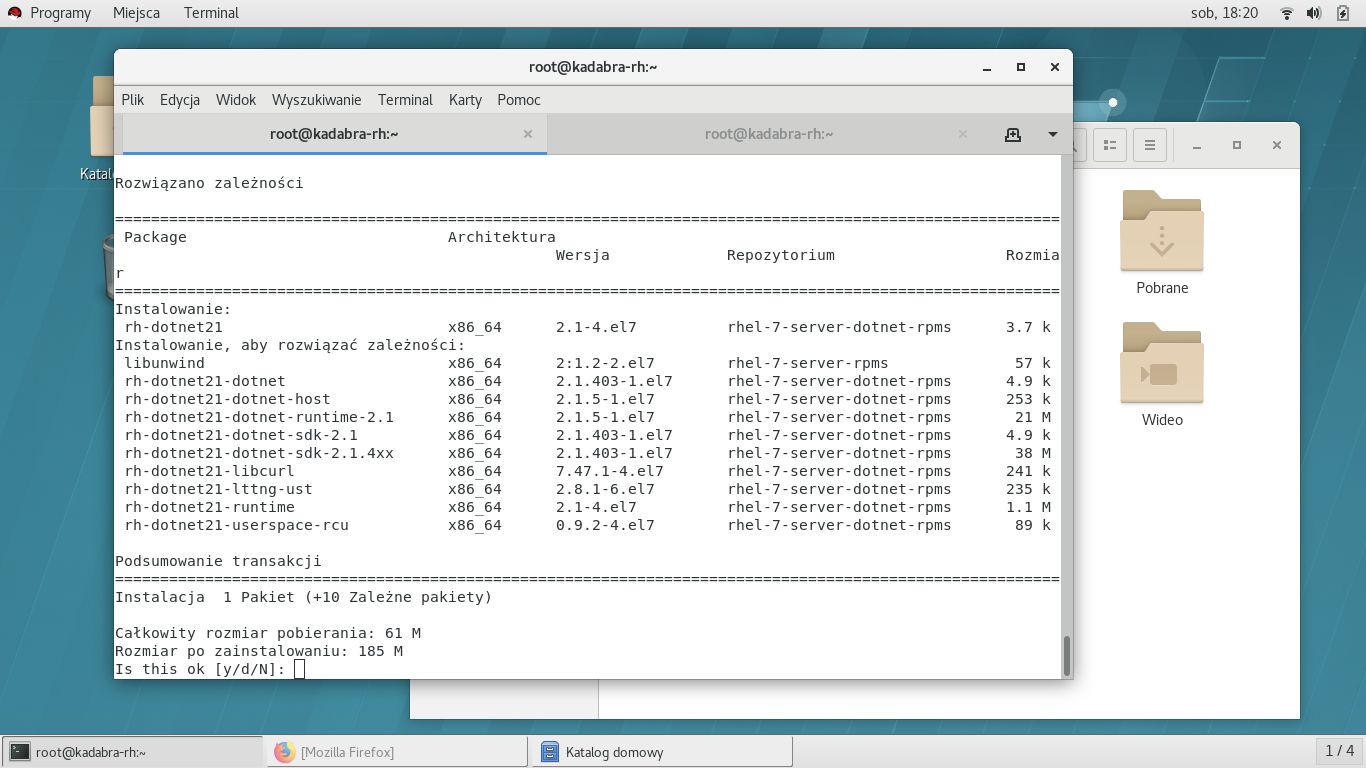Click the size value '253 k'
This screenshot has width=1366, height=768.
point(1028,399)
